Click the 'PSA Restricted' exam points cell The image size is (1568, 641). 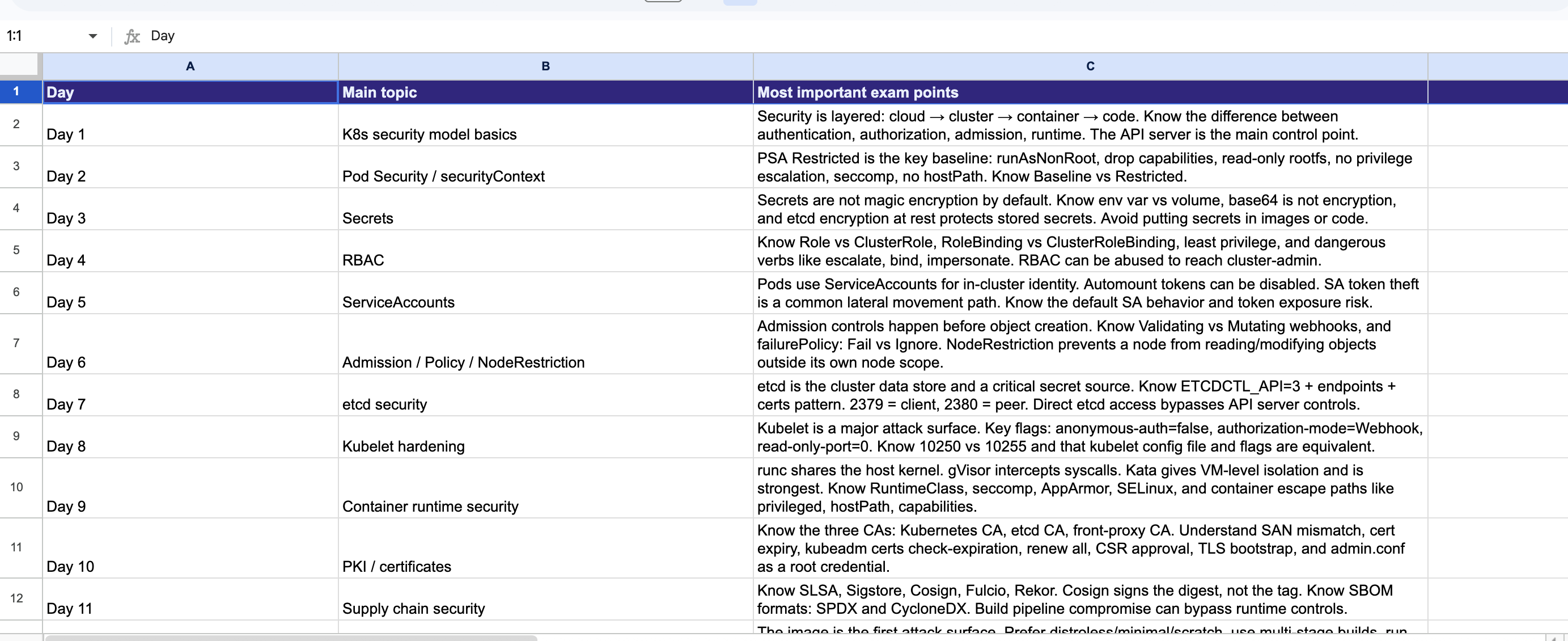tap(1090, 167)
